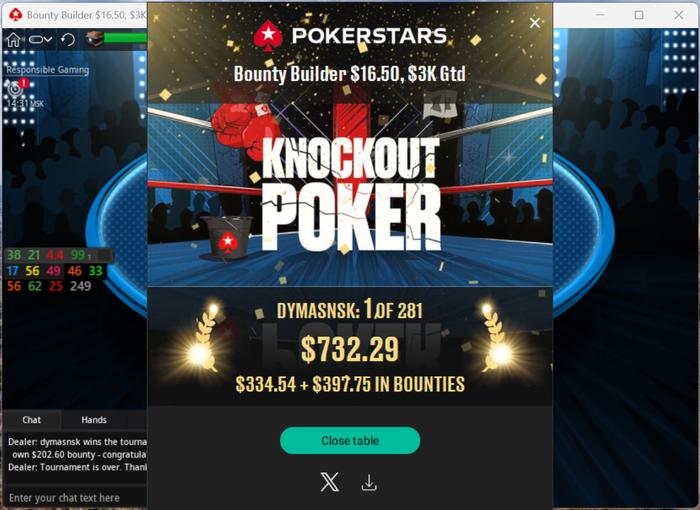Click the timer icon with red alert

pyautogui.click(x=17, y=88)
